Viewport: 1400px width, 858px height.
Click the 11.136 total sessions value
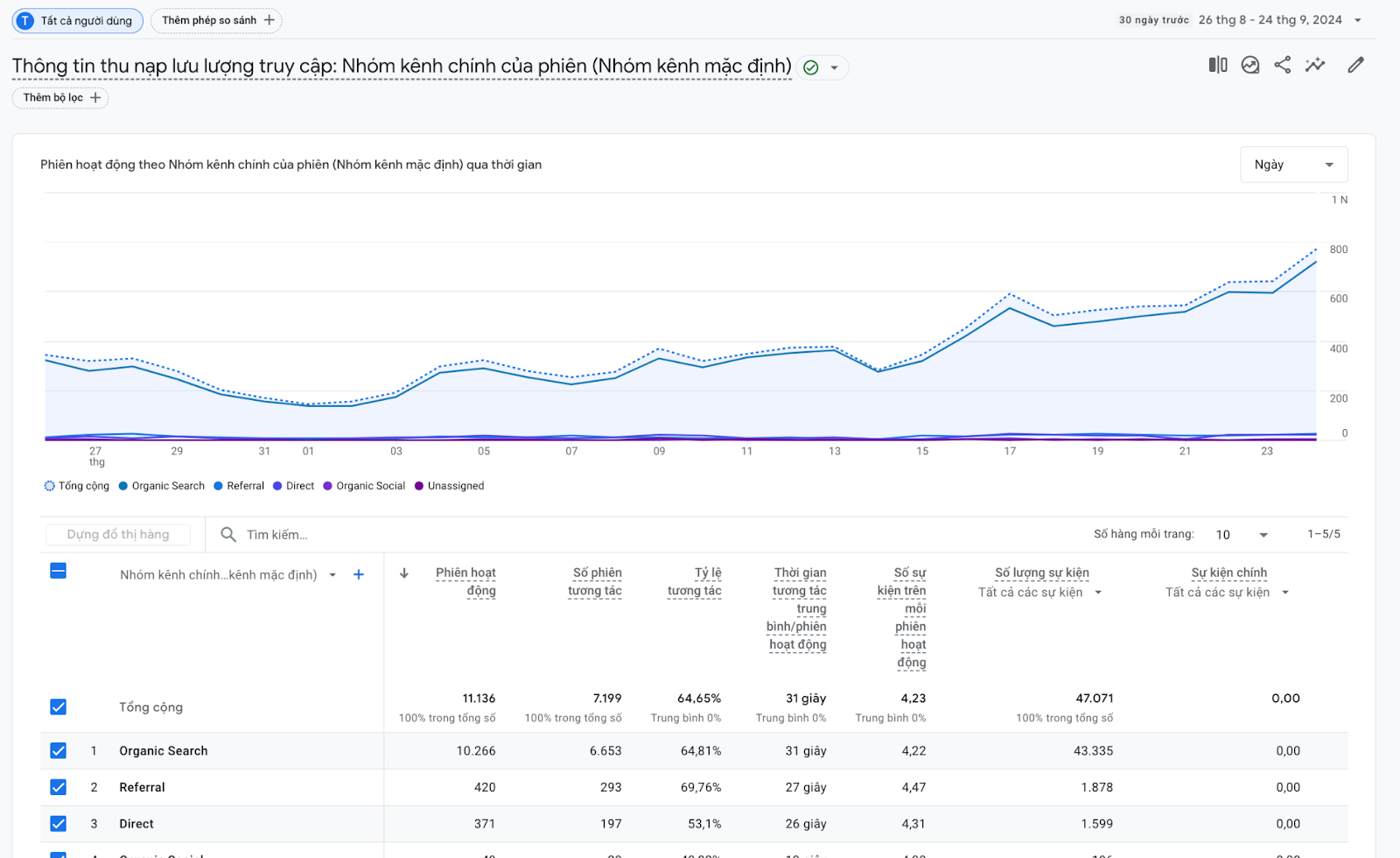coord(479,698)
